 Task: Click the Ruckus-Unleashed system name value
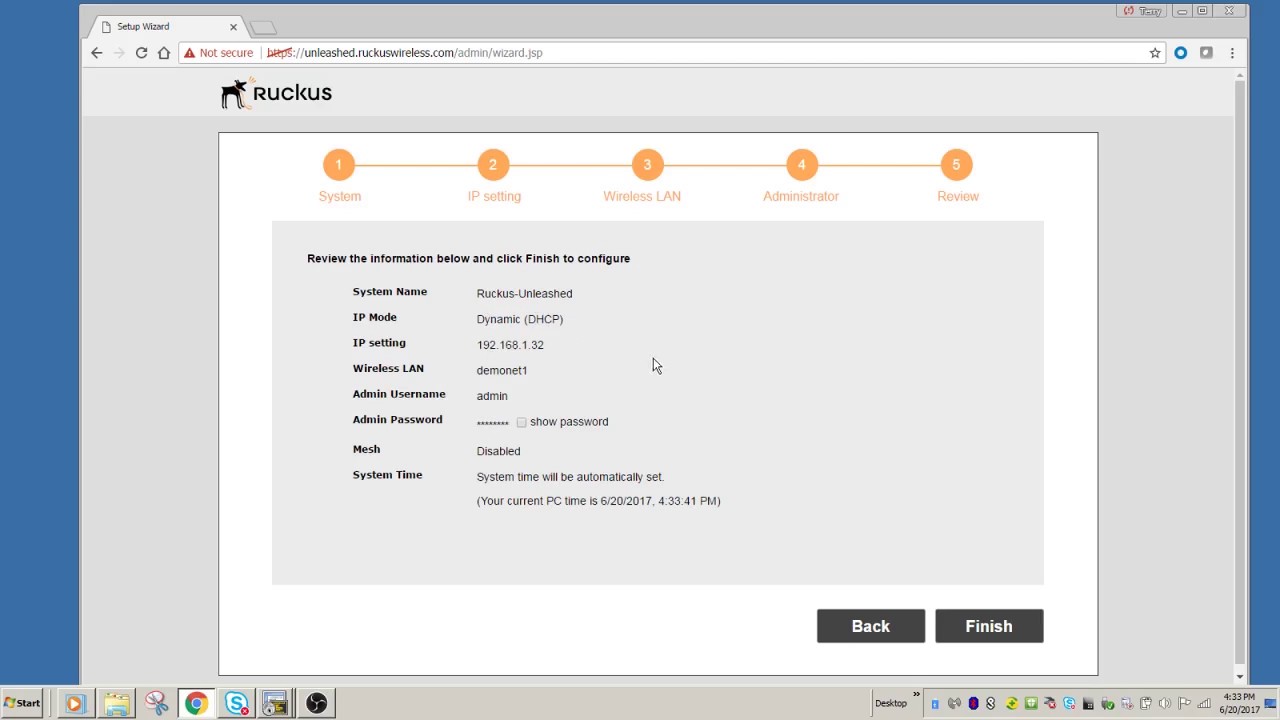point(524,294)
